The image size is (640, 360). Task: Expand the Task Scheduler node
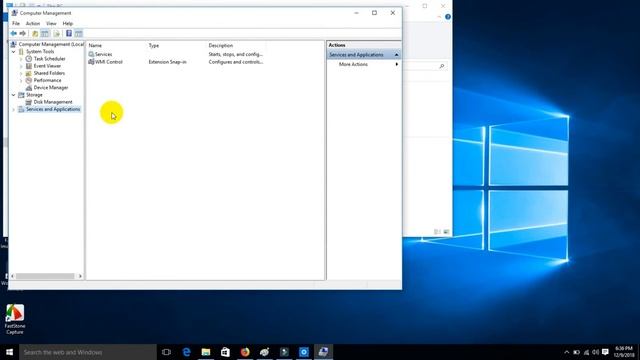[21, 59]
